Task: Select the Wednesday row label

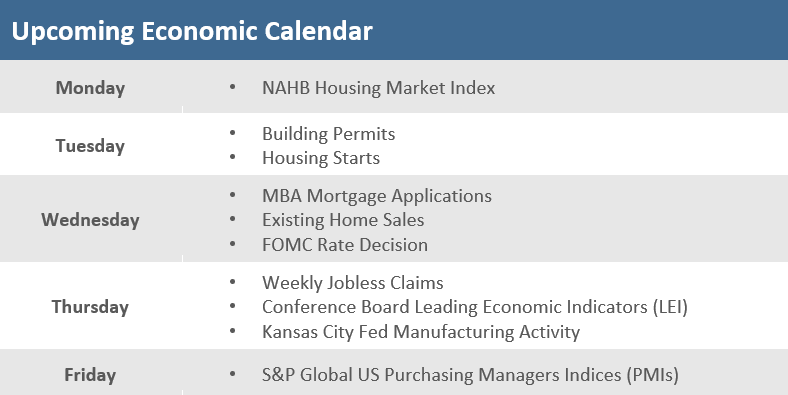Action: click(90, 220)
